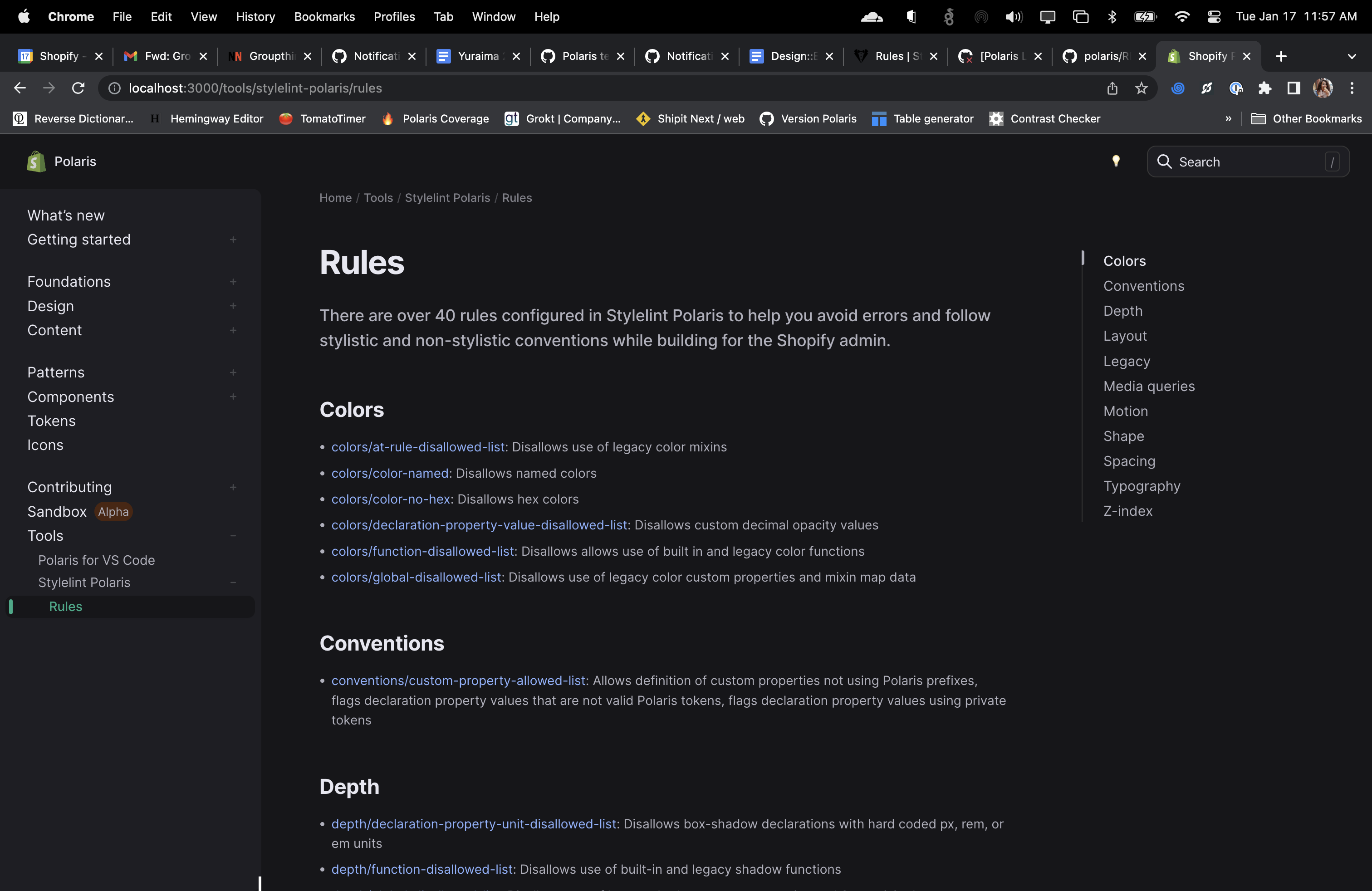Image resolution: width=1372 pixels, height=891 pixels.
Task: Click the Polaris Shopify bag logo
Action: click(x=36, y=162)
